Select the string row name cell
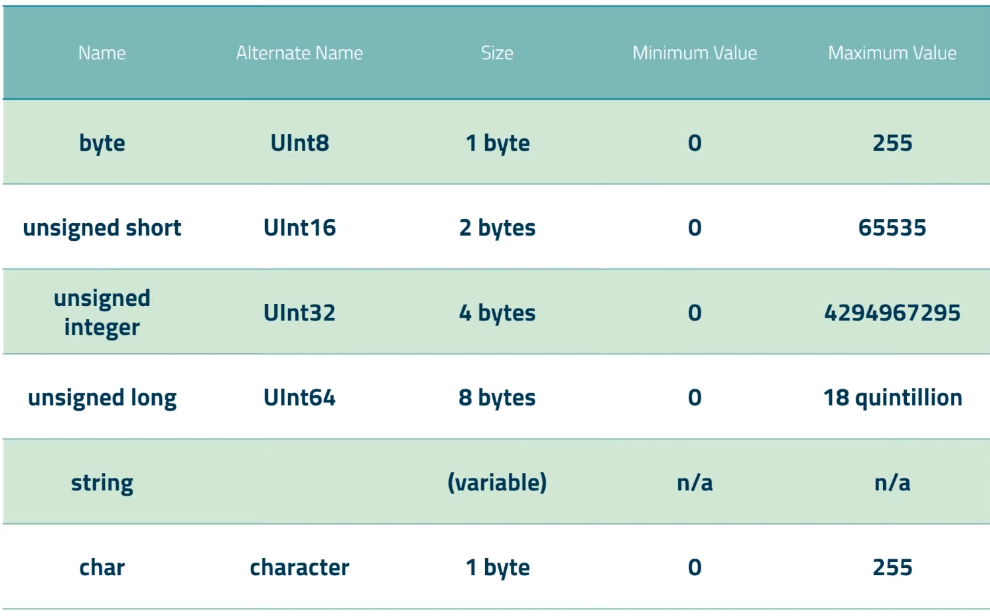Viewport: 990px width, 616px height. (101, 481)
